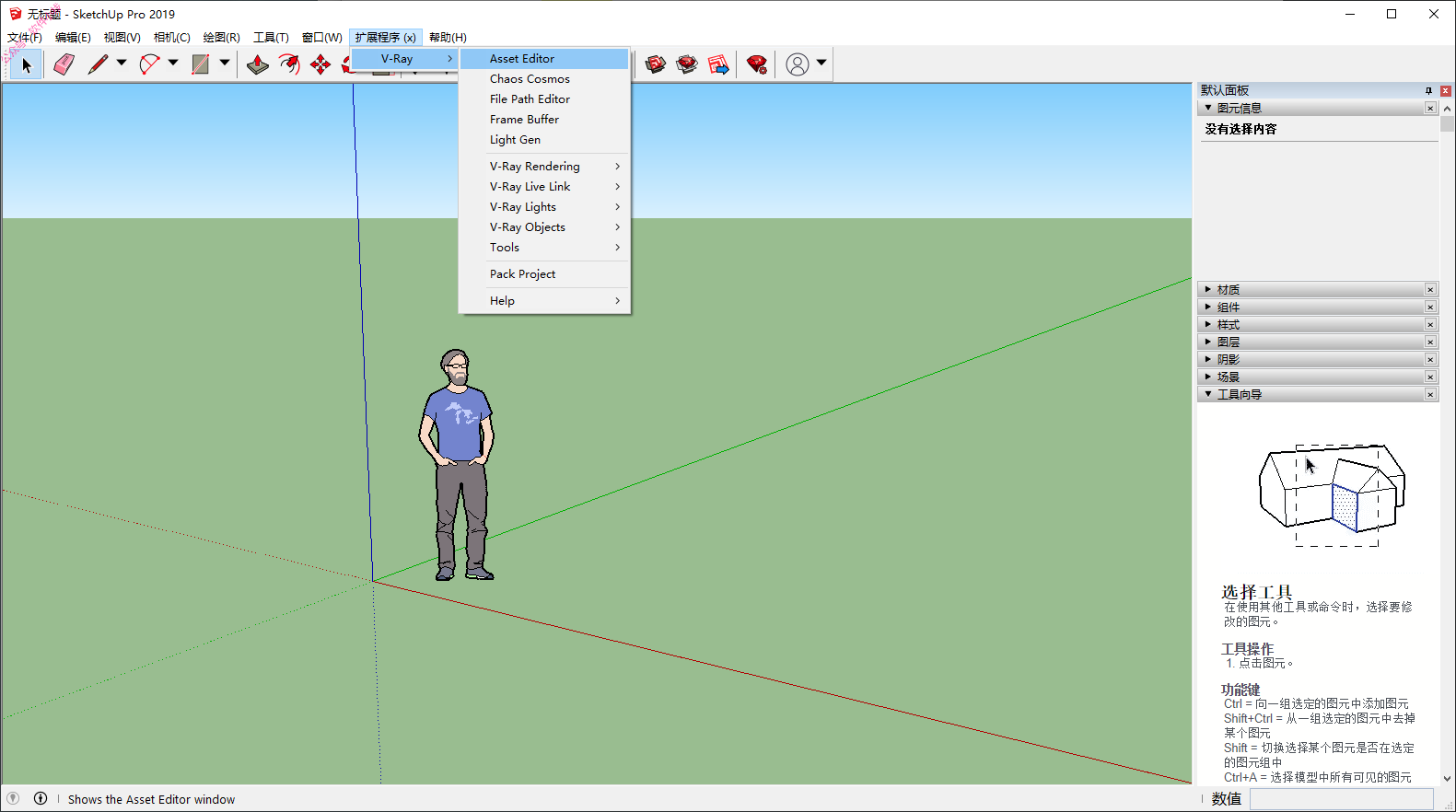Open Extension Warehouse toolbar icon
Image resolution: width=1456 pixels, height=812 pixels.
point(687,64)
